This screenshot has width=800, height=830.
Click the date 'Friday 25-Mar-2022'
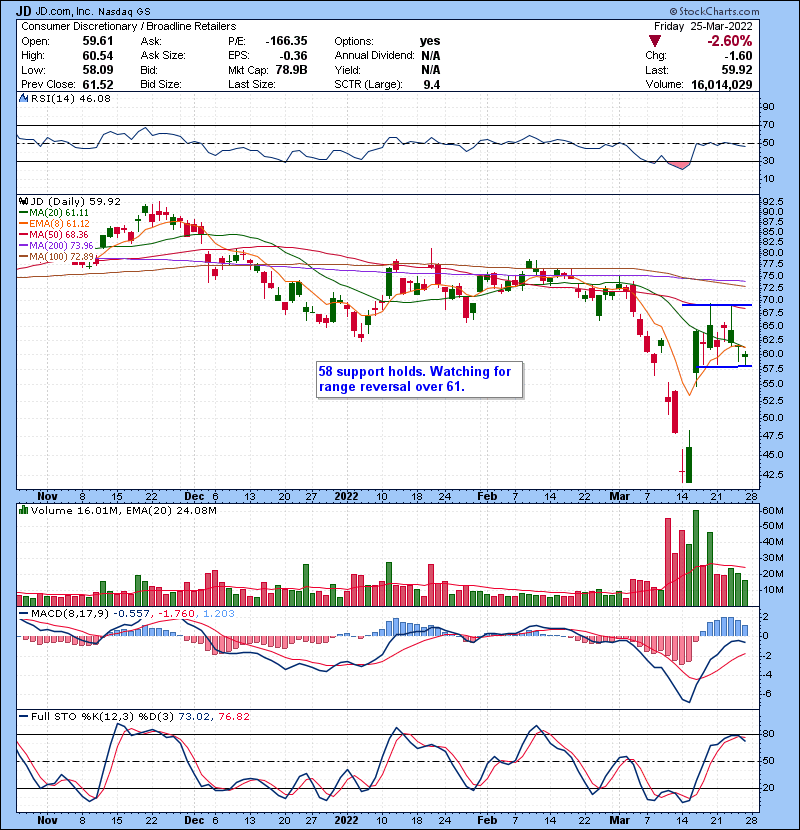[703, 26]
